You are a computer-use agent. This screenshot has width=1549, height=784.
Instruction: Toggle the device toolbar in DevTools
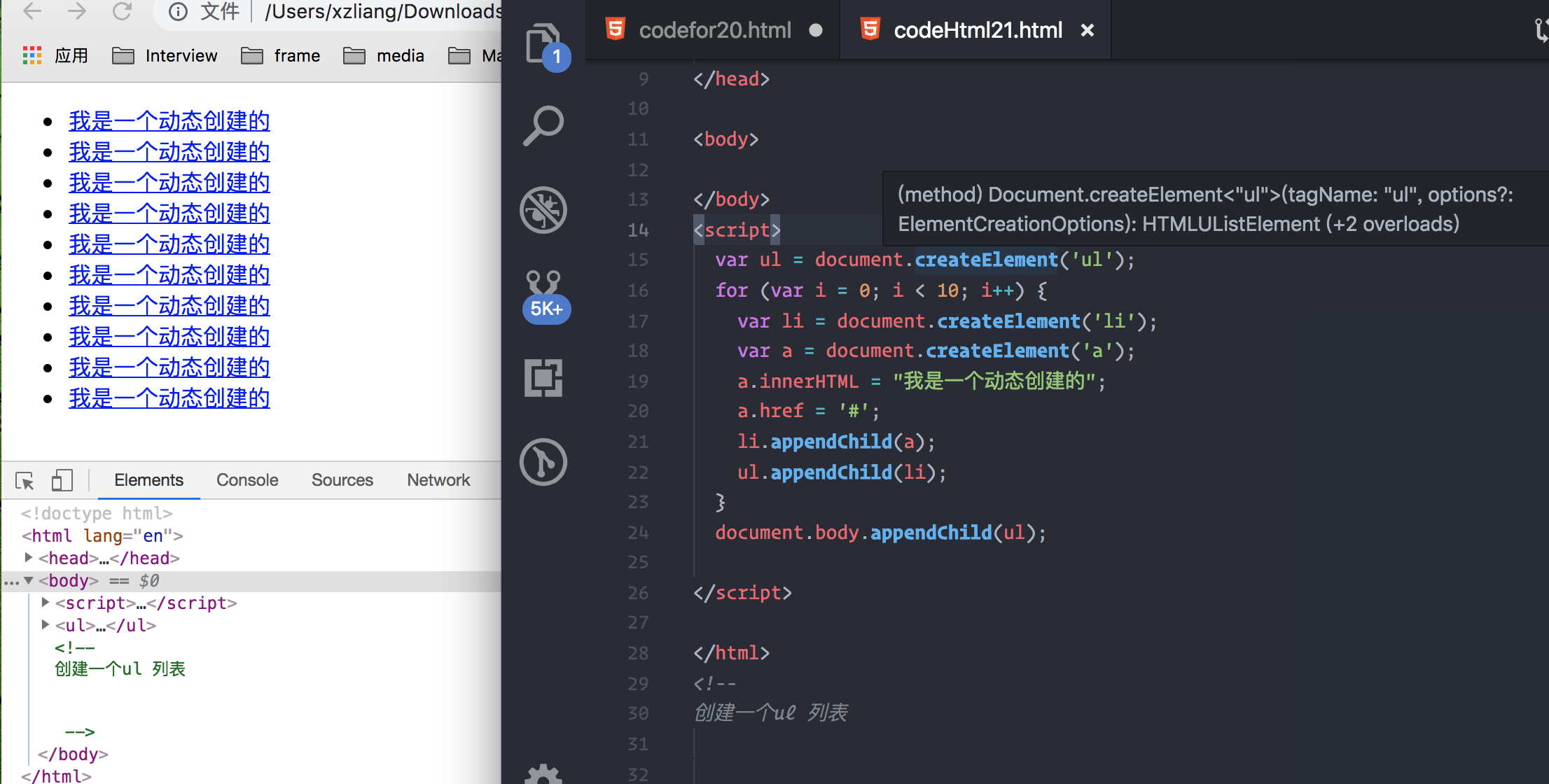click(62, 480)
